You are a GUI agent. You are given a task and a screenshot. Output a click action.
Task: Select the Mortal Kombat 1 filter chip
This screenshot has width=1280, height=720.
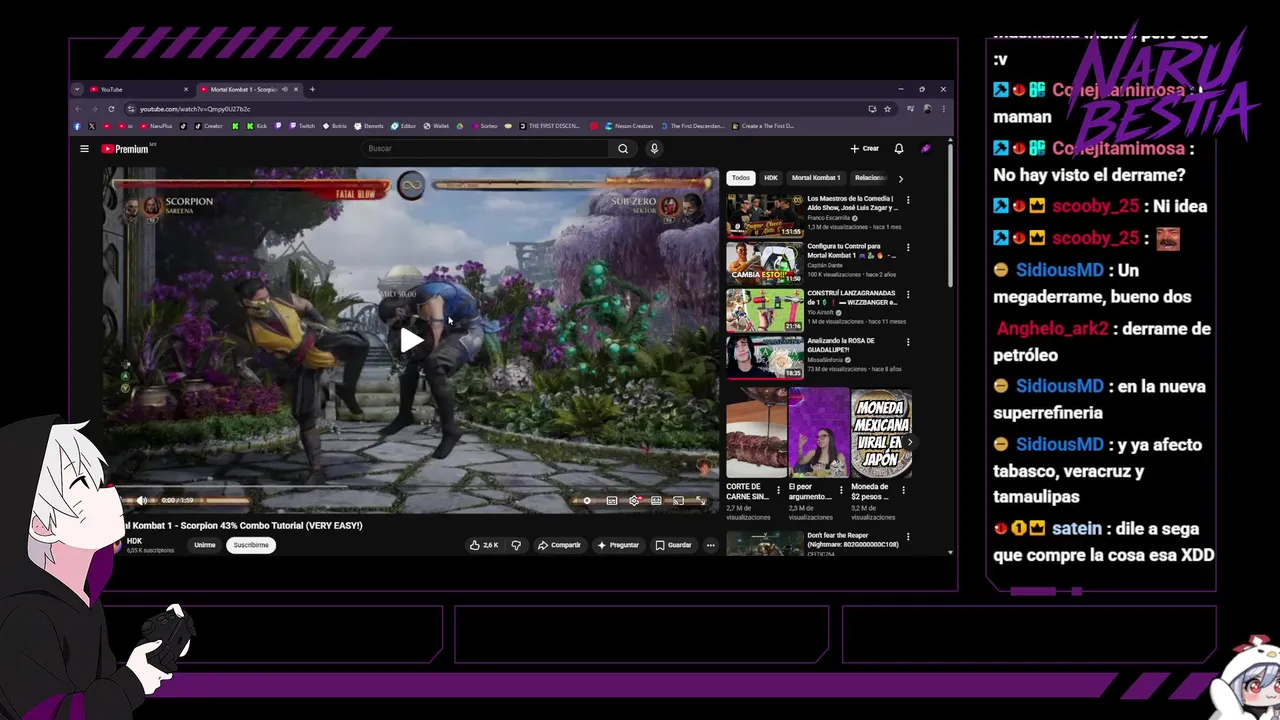coord(816,178)
